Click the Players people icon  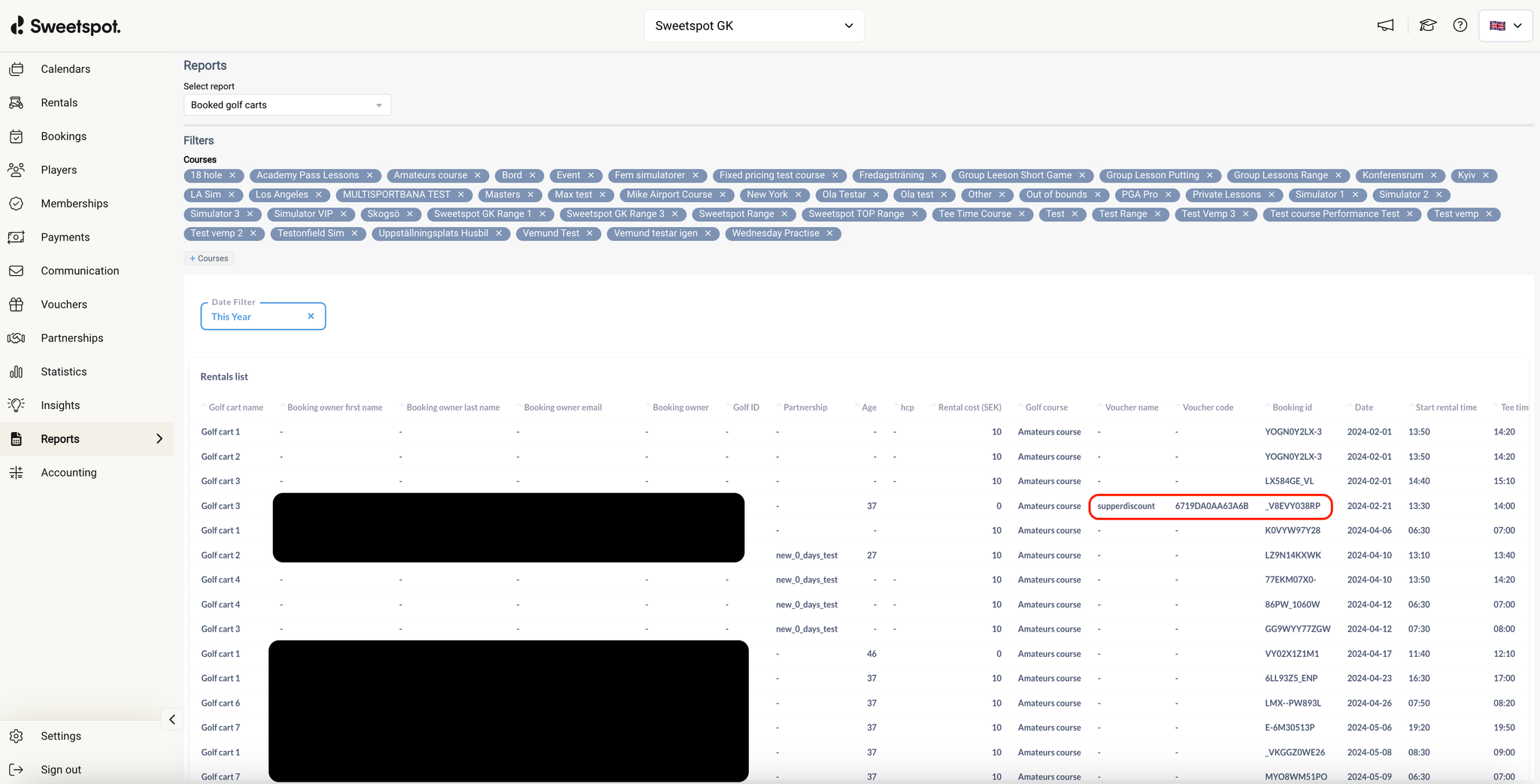tap(17, 170)
